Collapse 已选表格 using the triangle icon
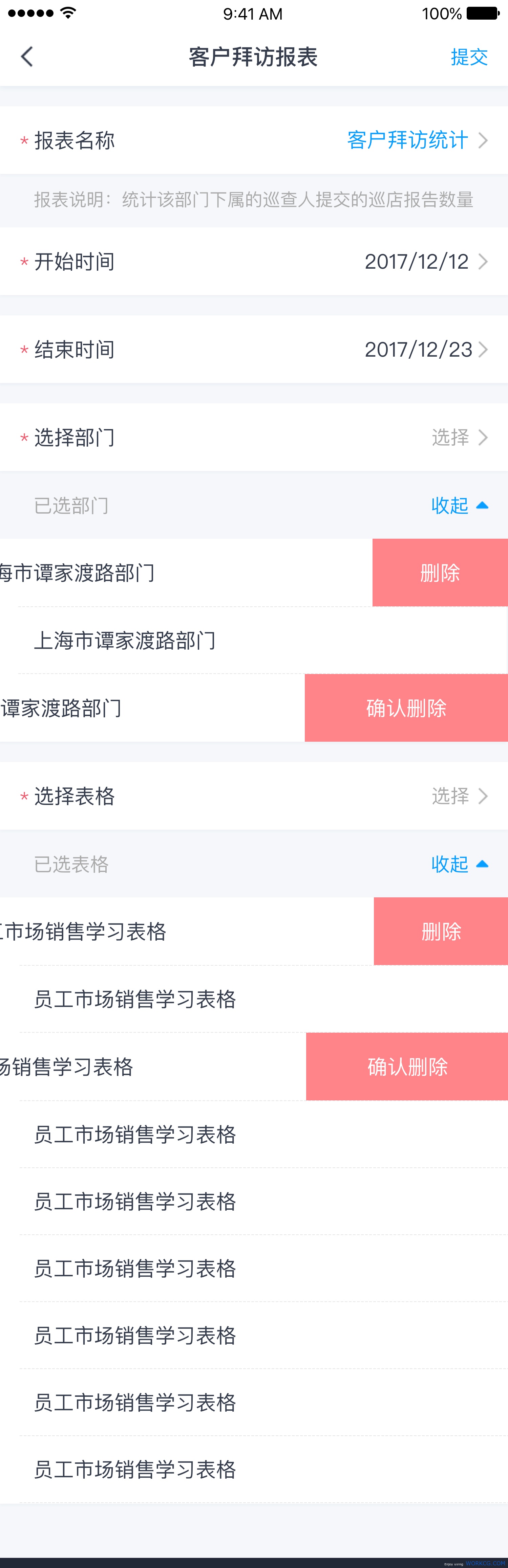This screenshot has width=508, height=1568. 482,864
